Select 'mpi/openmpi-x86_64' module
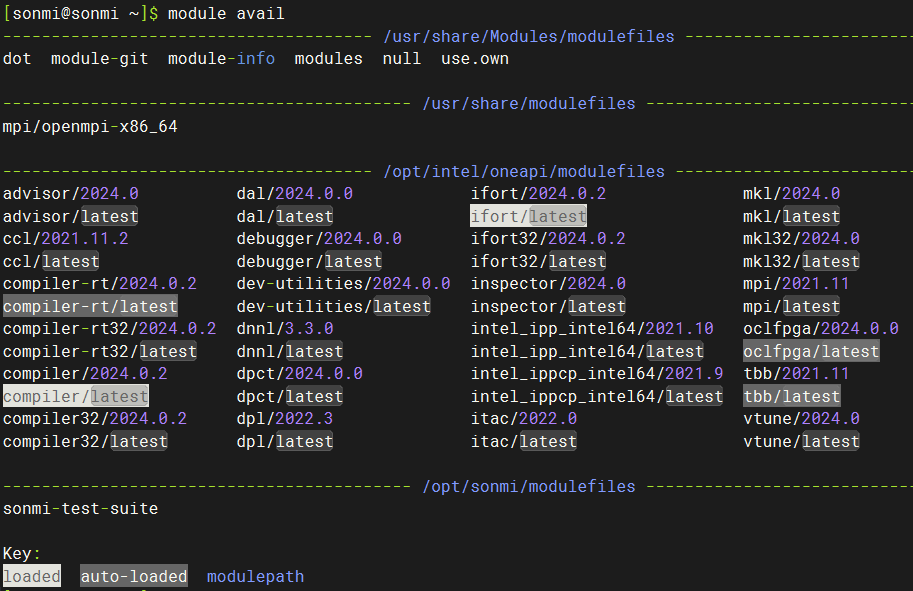The image size is (913, 591). pos(90,126)
